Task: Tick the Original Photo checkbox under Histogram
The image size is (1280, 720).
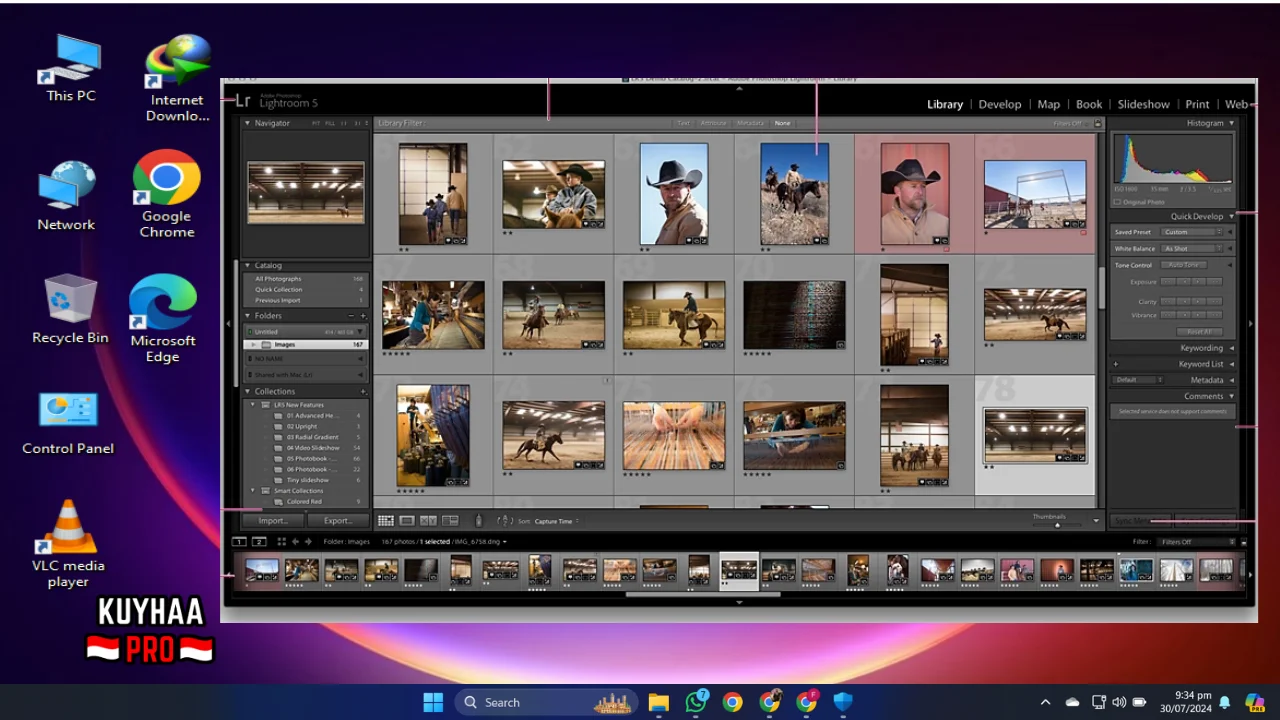Action: point(1117,202)
